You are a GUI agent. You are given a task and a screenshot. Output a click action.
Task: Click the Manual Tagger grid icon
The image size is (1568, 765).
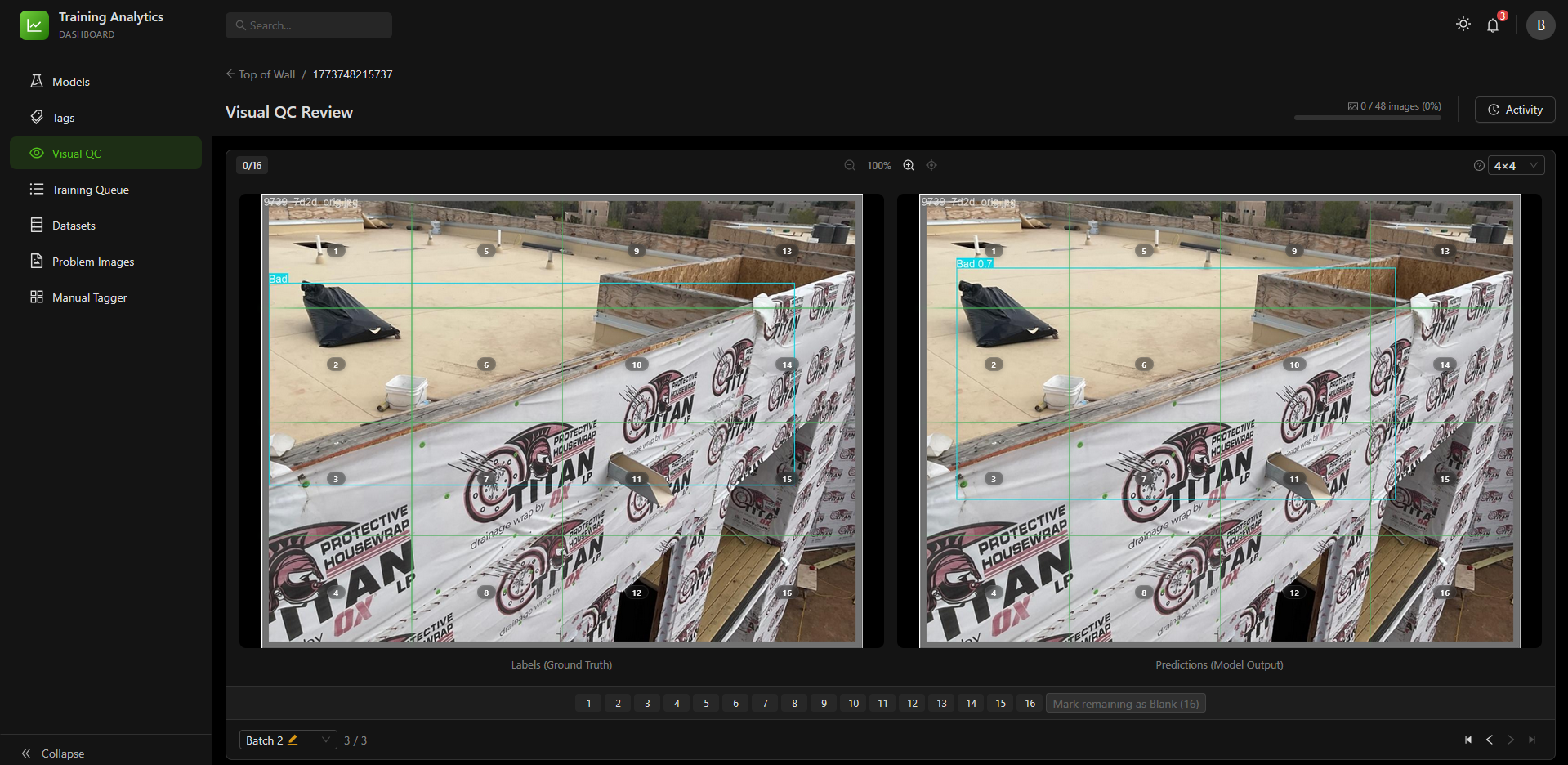(37, 297)
